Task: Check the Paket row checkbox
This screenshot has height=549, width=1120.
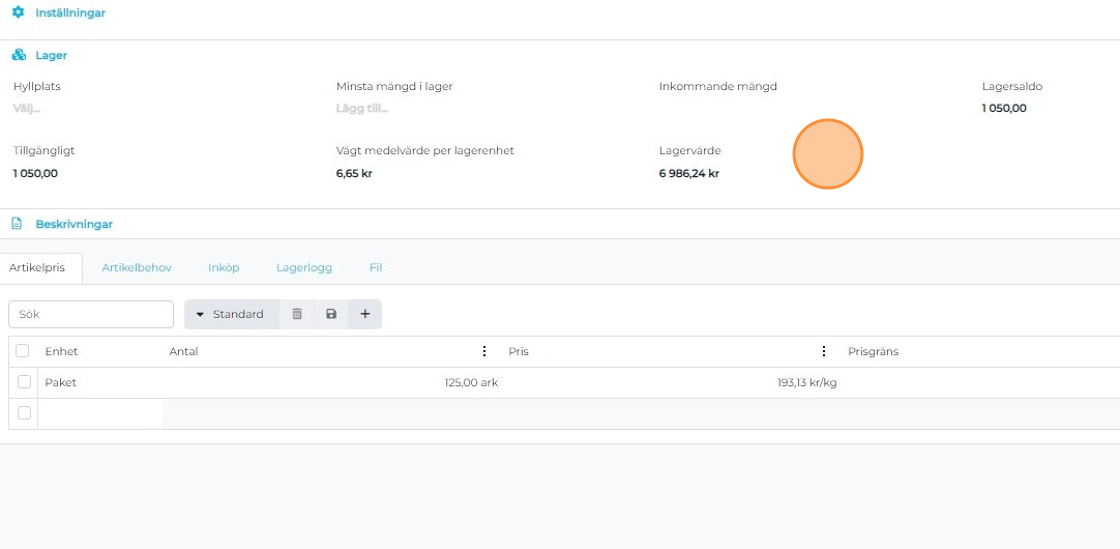Action: click(24, 382)
